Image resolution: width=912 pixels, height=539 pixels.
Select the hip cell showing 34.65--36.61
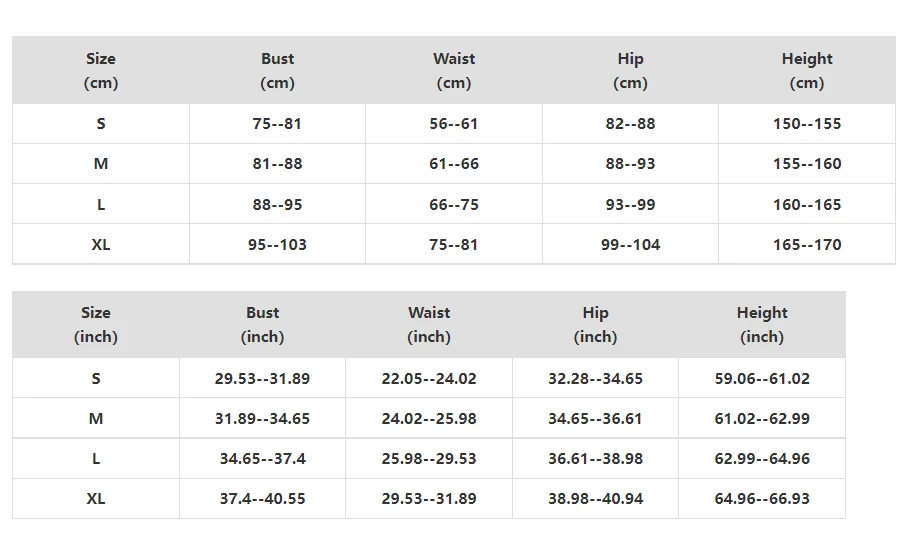(x=595, y=419)
